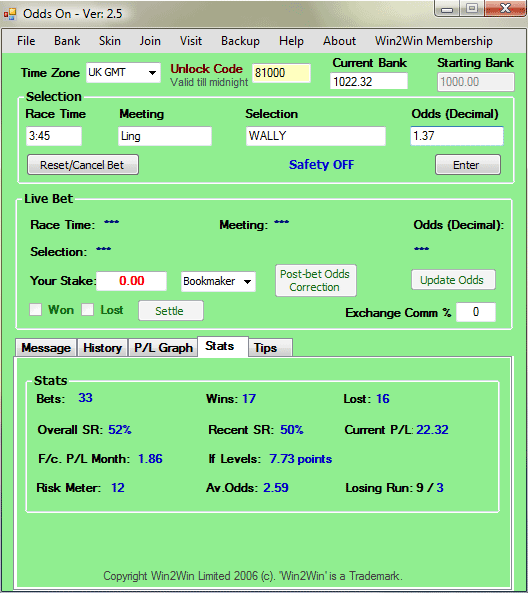Click Post-bet Odds Correction button
Image resolution: width=528 pixels, height=593 pixels.
pyautogui.click(x=316, y=281)
